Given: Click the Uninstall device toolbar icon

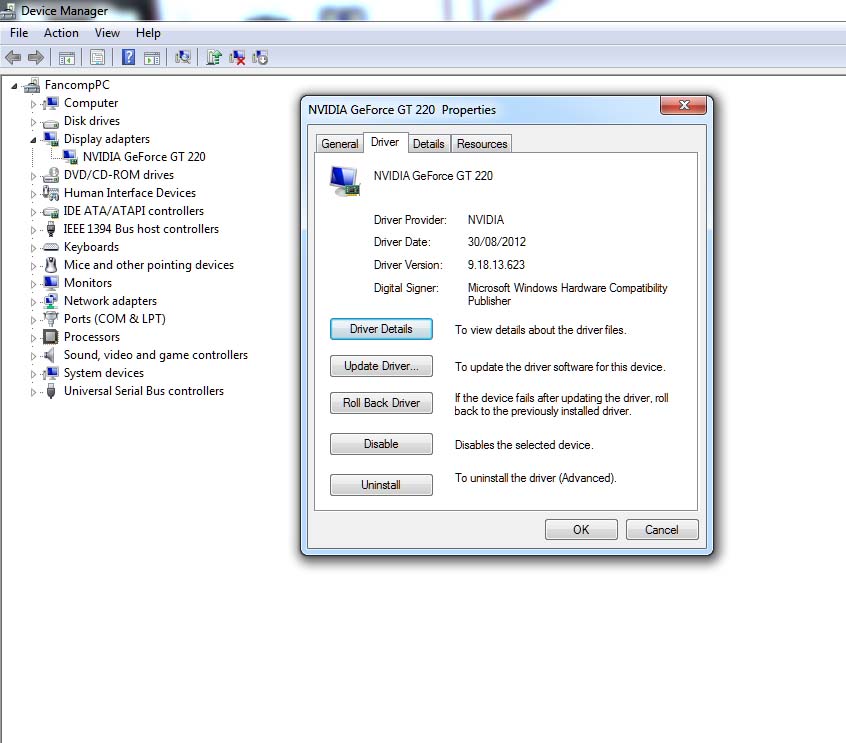Looking at the screenshot, I should pos(238,58).
